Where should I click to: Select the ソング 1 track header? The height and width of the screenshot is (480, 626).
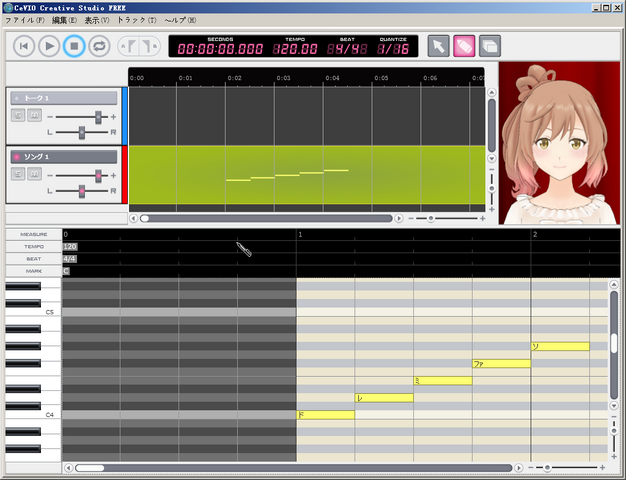64,157
